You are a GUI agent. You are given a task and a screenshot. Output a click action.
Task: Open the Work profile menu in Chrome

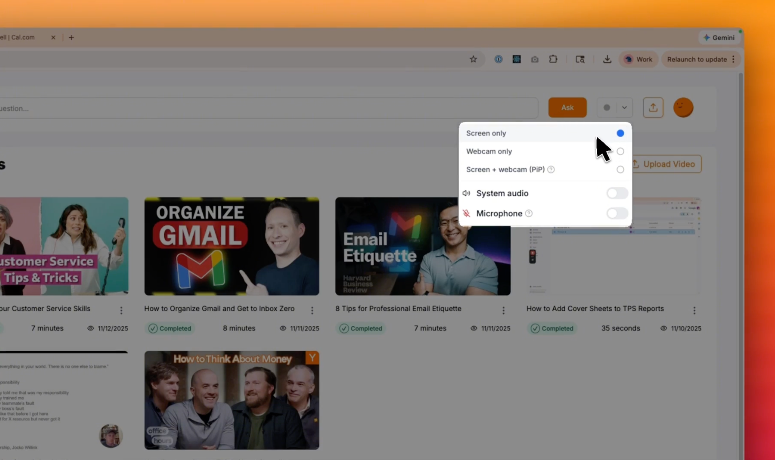638,59
